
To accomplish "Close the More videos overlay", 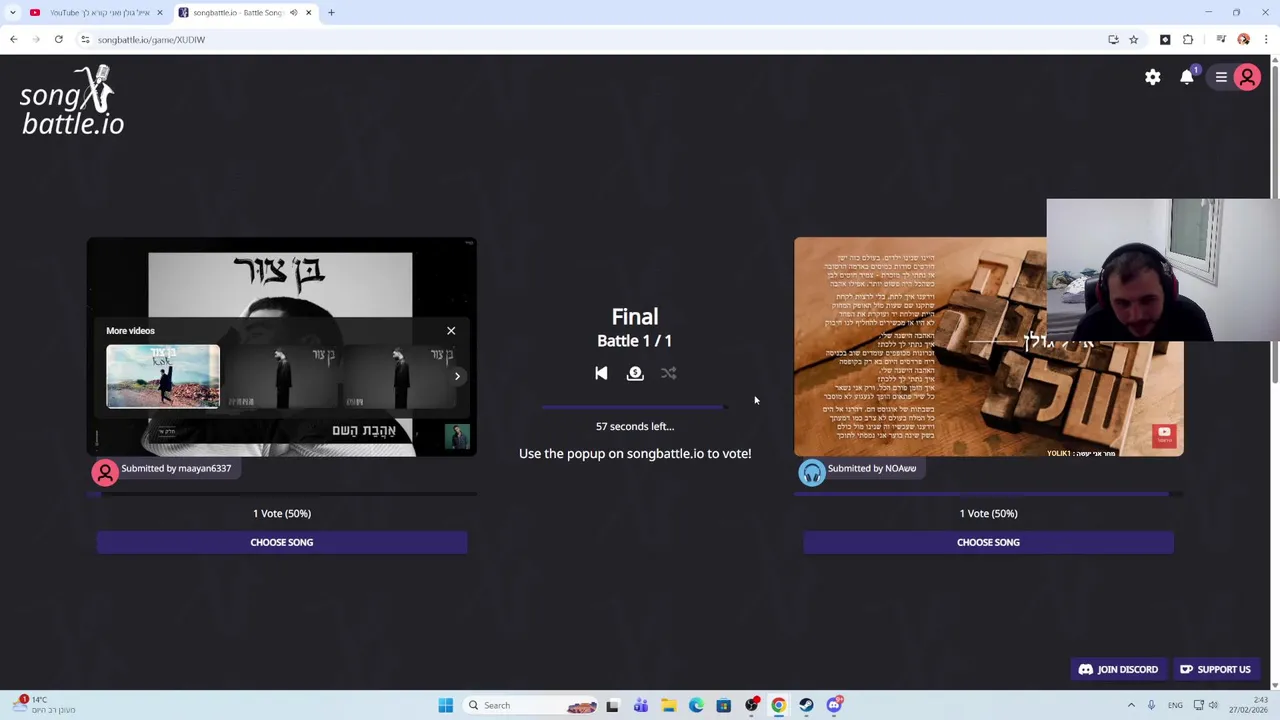I will [x=451, y=330].
